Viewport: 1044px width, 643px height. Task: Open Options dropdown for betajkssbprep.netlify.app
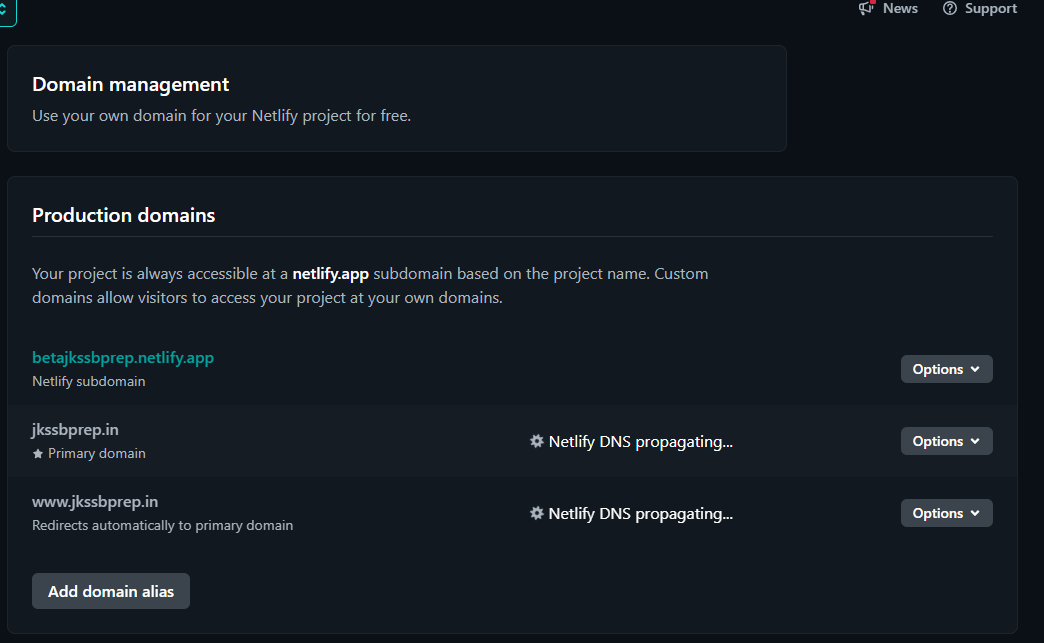(x=946, y=369)
